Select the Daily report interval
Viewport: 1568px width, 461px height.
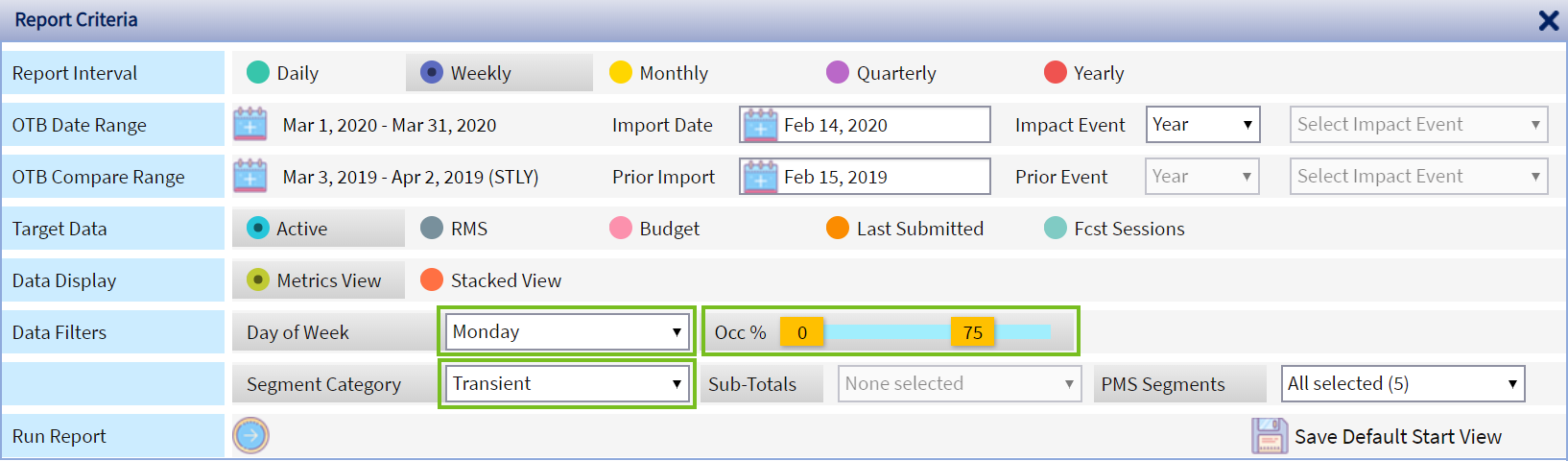click(258, 73)
